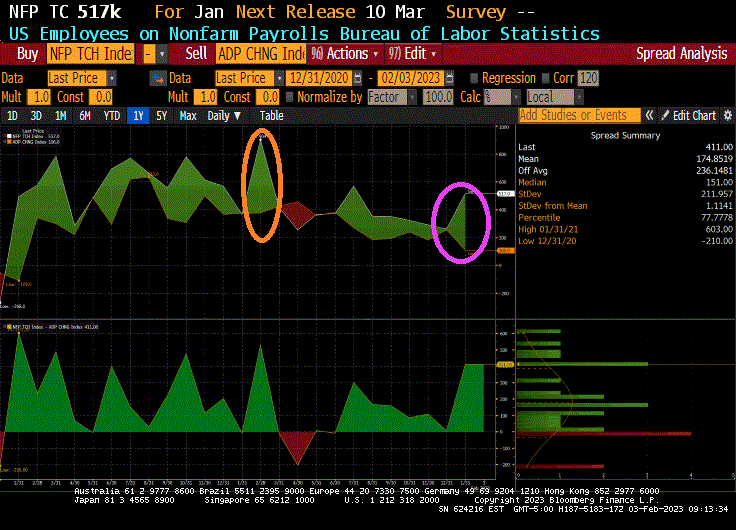Enable the Regression checkbox

tap(473, 78)
